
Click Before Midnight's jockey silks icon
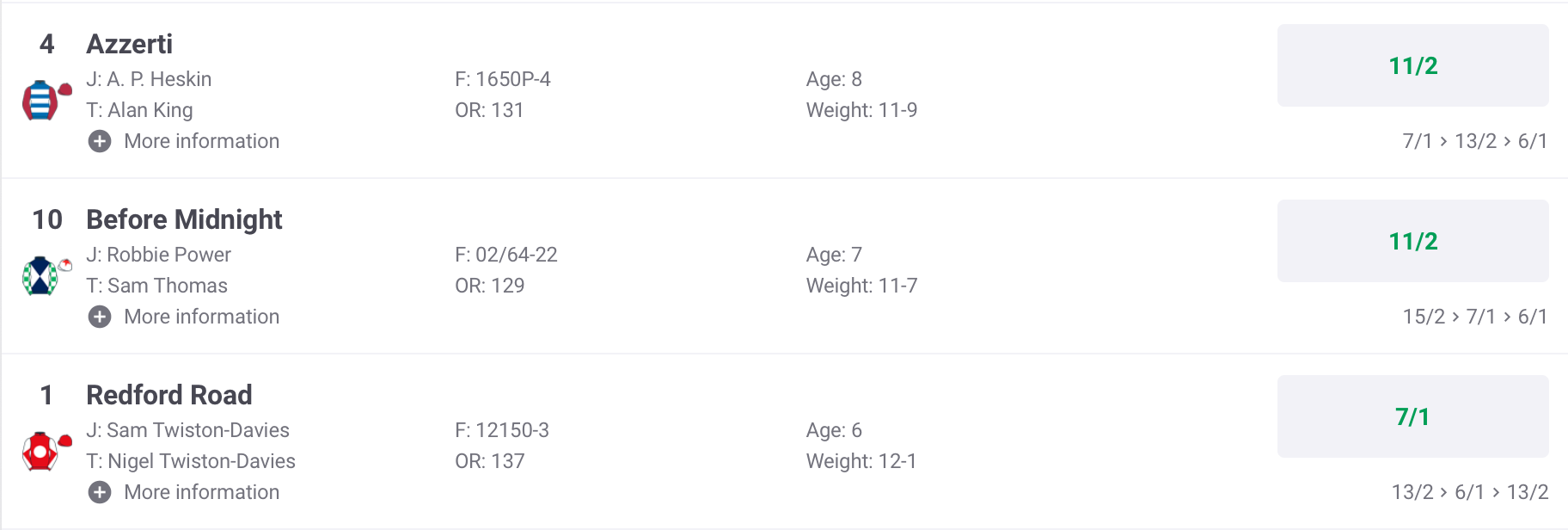tap(41, 275)
